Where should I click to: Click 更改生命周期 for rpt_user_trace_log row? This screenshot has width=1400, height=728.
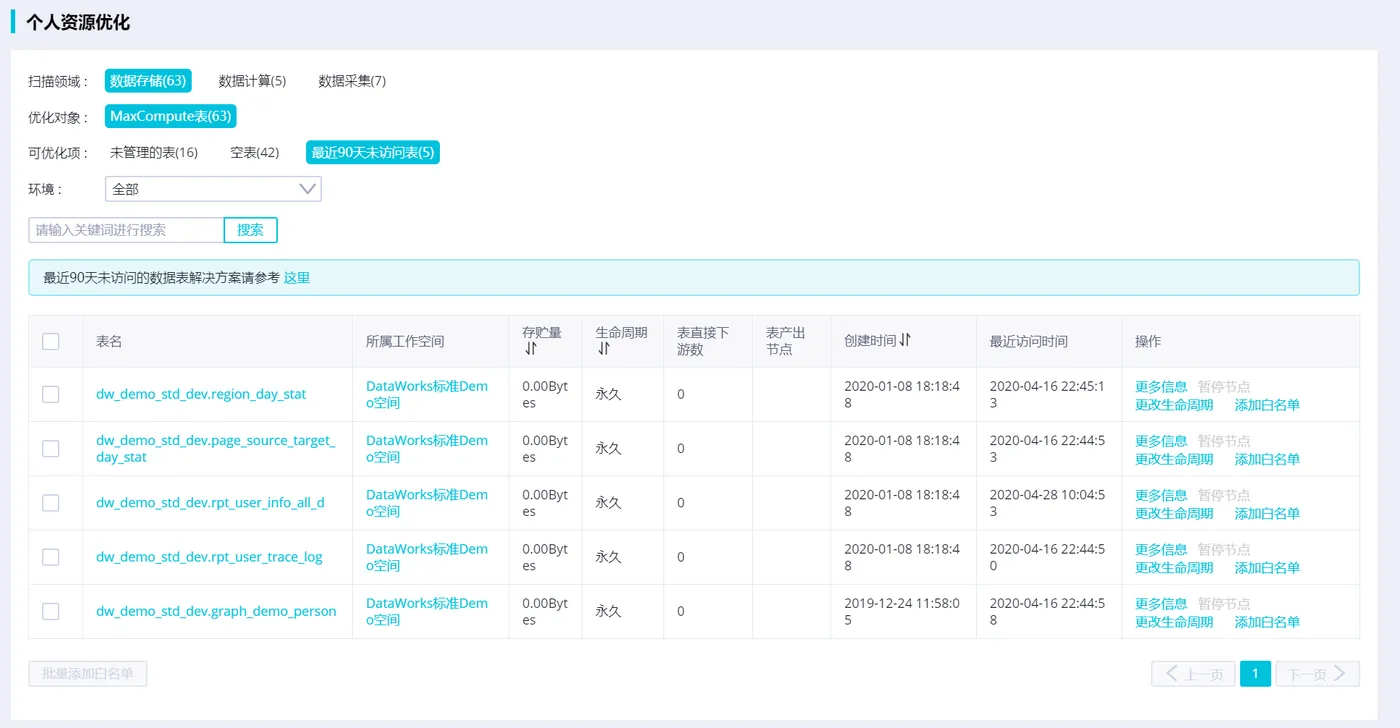pos(1174,567)
